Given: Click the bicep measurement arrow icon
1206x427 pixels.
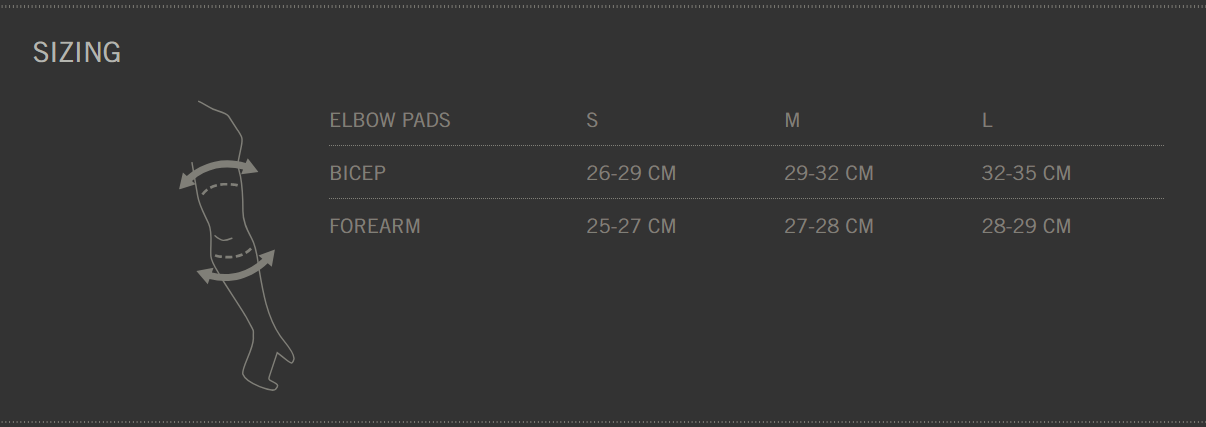Looking at the screenshot, I should click(x=218, y=170).
